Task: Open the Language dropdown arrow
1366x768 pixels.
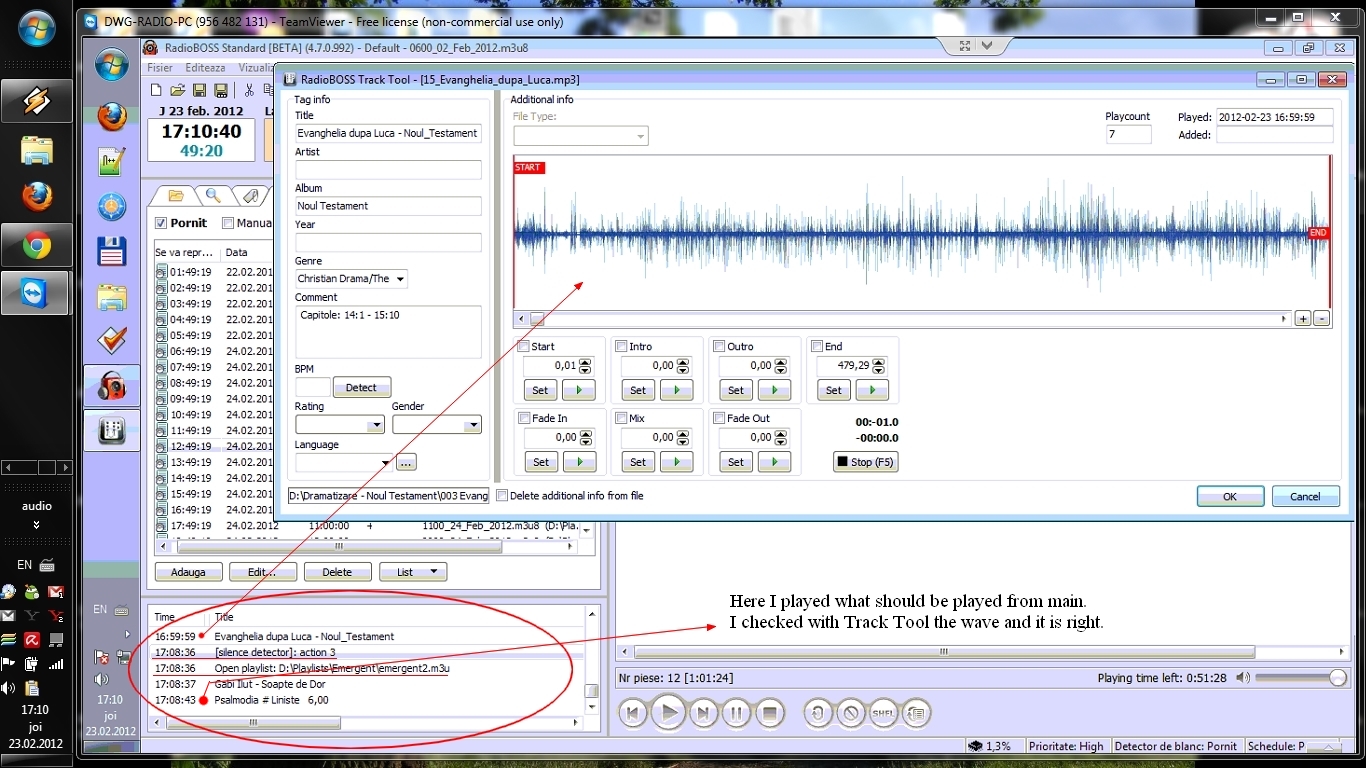Action: (386, 462)
